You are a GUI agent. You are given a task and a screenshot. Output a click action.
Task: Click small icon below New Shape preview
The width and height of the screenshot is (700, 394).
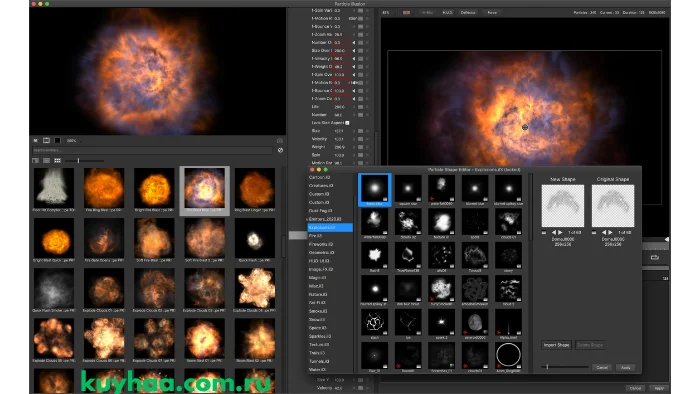pyautogui.click(x=544, y=232)
